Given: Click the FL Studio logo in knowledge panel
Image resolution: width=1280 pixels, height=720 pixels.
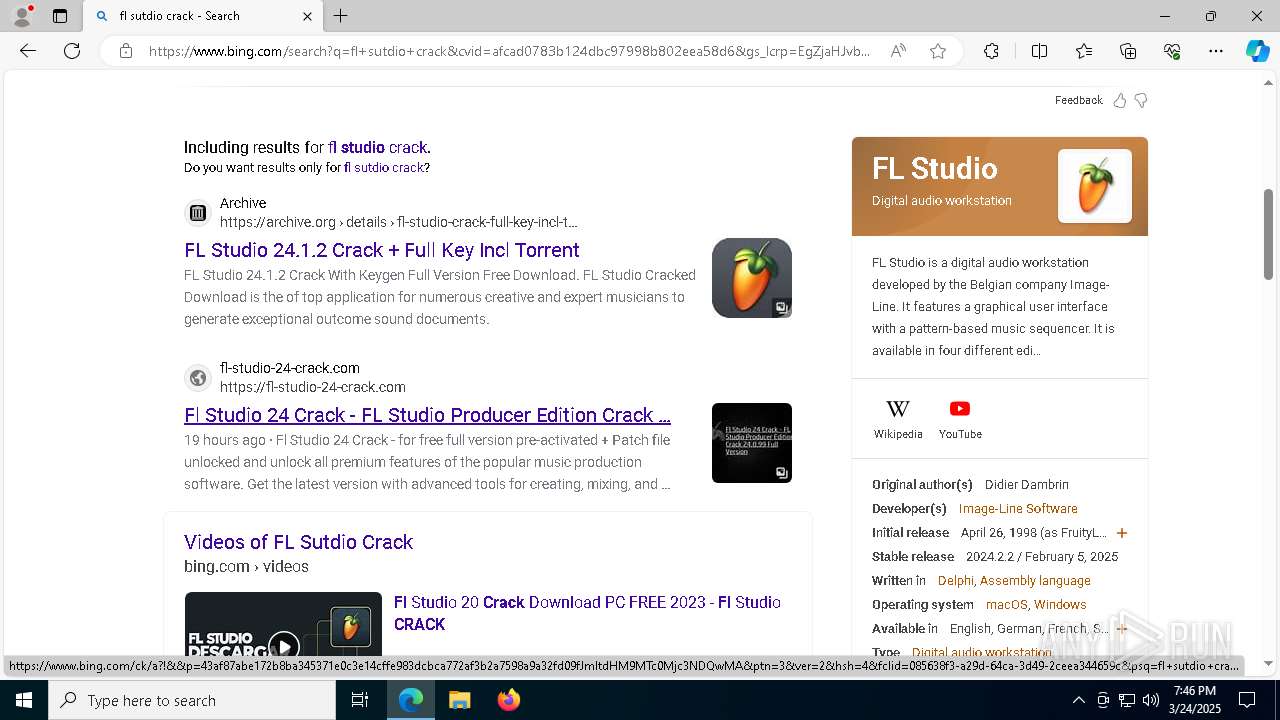Looking at the screenshot, I should (x=1095, y=186).
